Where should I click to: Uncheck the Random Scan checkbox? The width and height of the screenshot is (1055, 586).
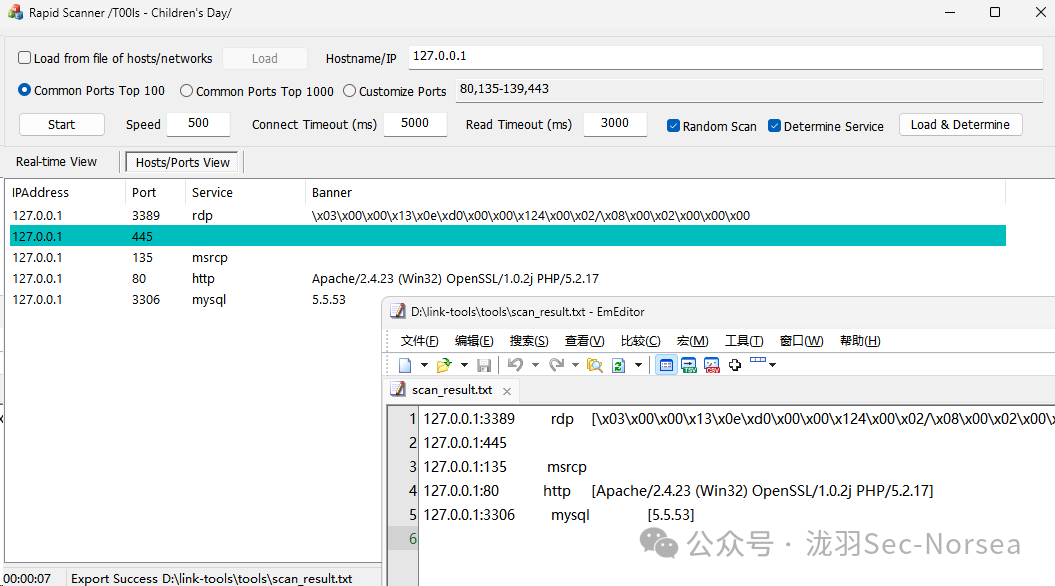point(674,126)
